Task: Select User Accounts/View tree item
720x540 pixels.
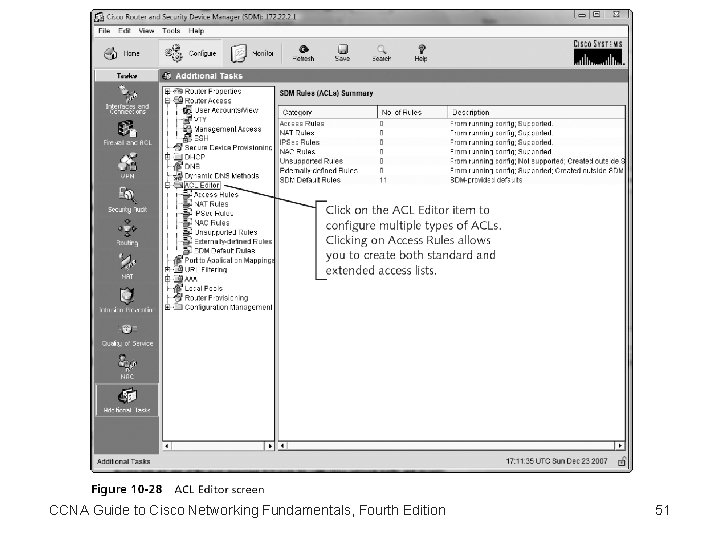Action: [x=226, y=110]
